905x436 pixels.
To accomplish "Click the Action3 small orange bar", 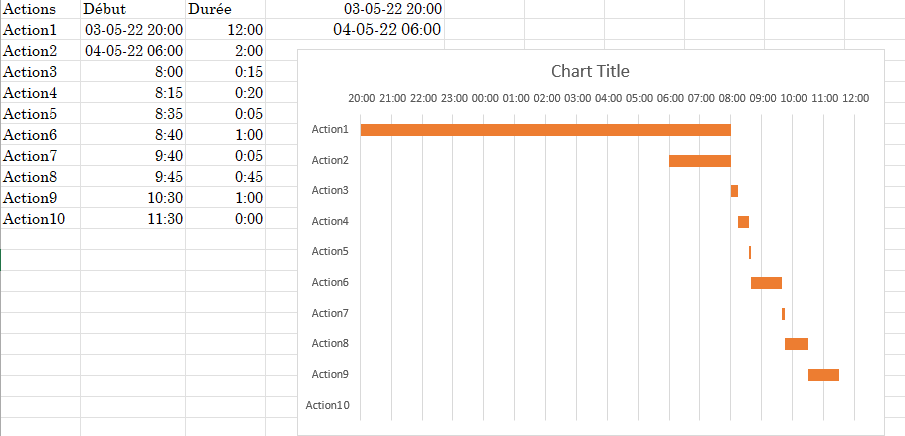I will pyautogui.click(x=734, y=191).
